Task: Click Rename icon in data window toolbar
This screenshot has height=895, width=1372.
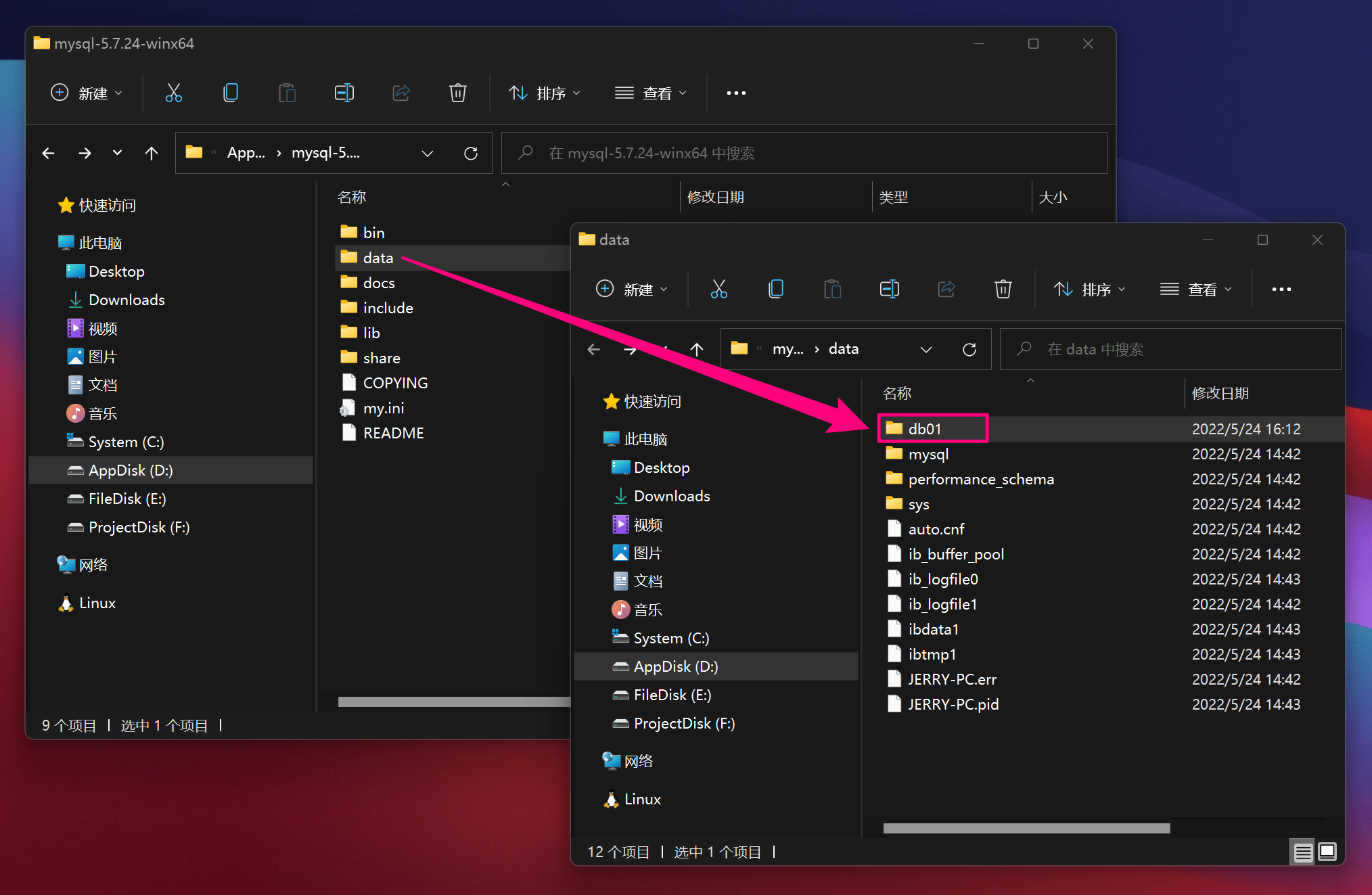Action: point(890,290)
